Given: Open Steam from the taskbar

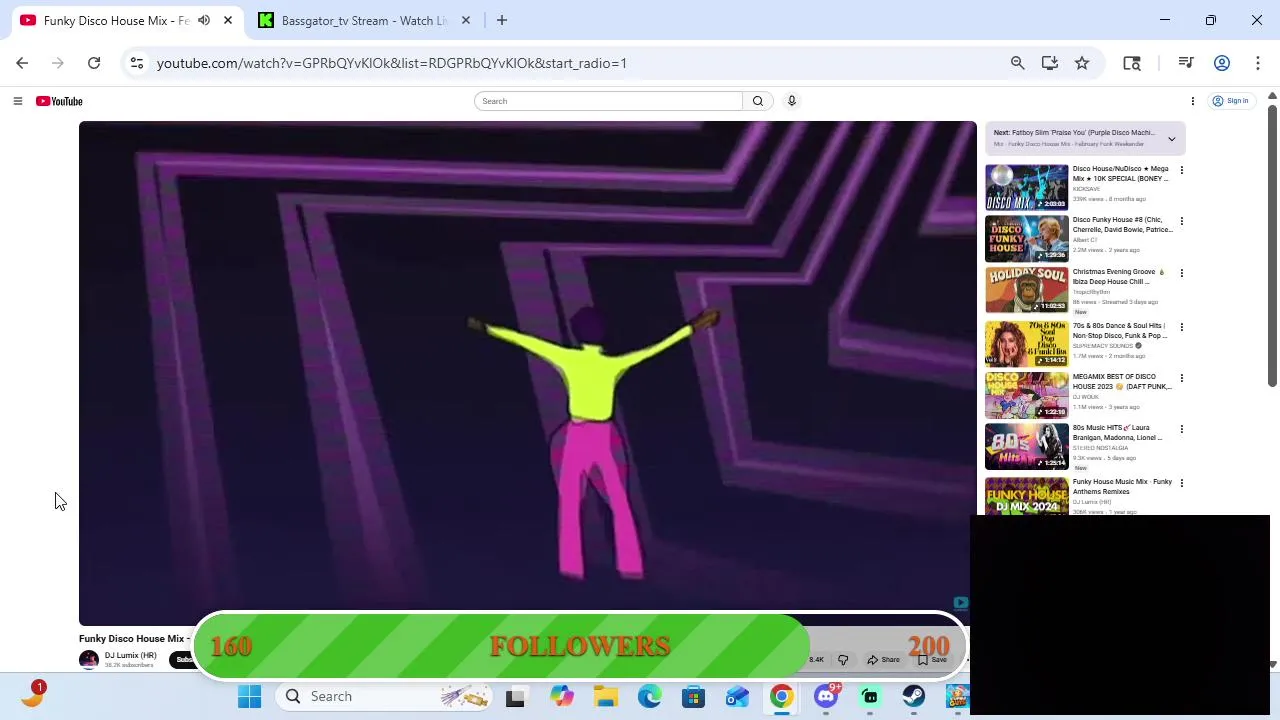Looking at the screenshot, I should coord(914,696).
